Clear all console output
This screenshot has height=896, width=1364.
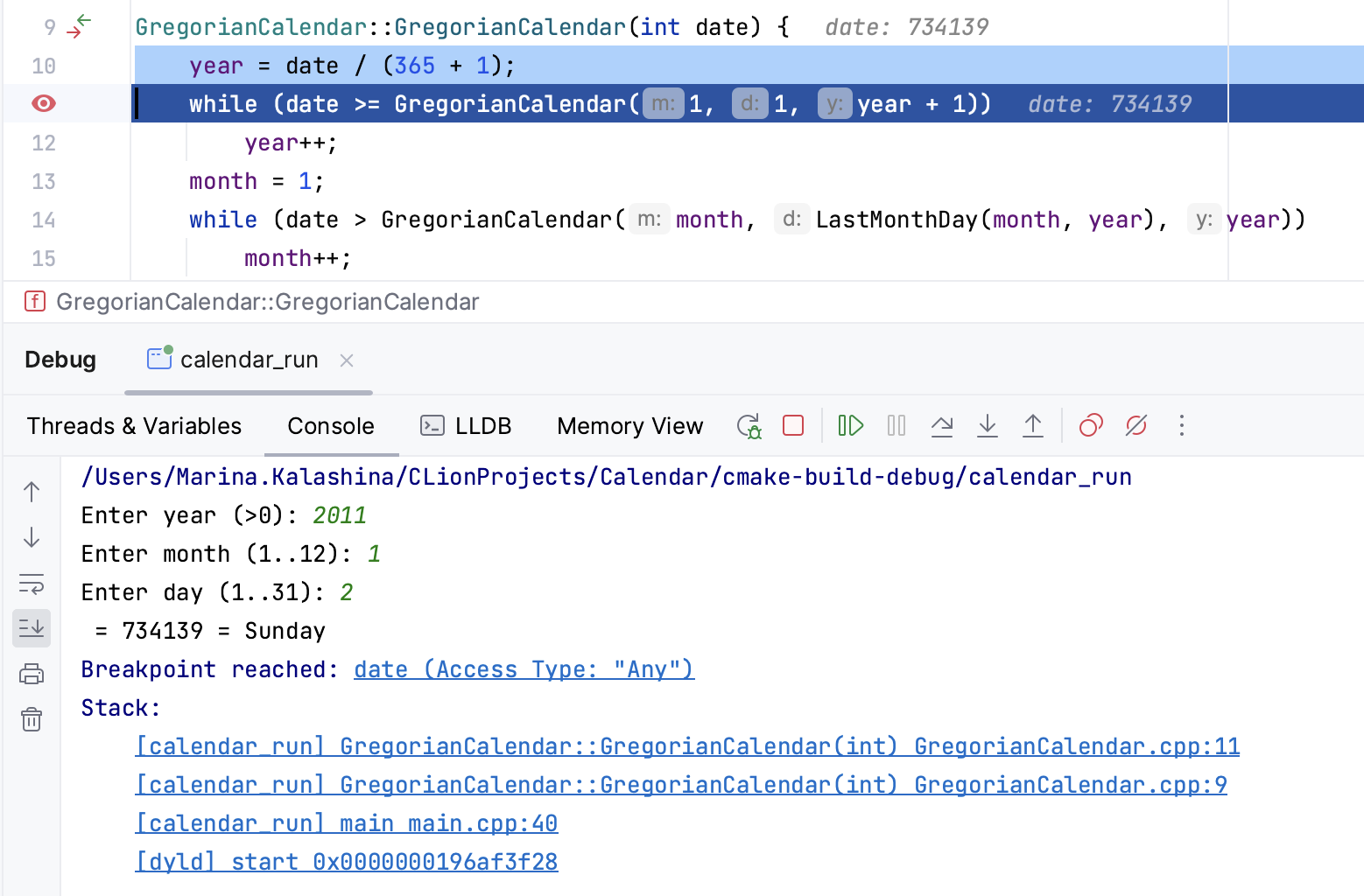coord(32,719)
